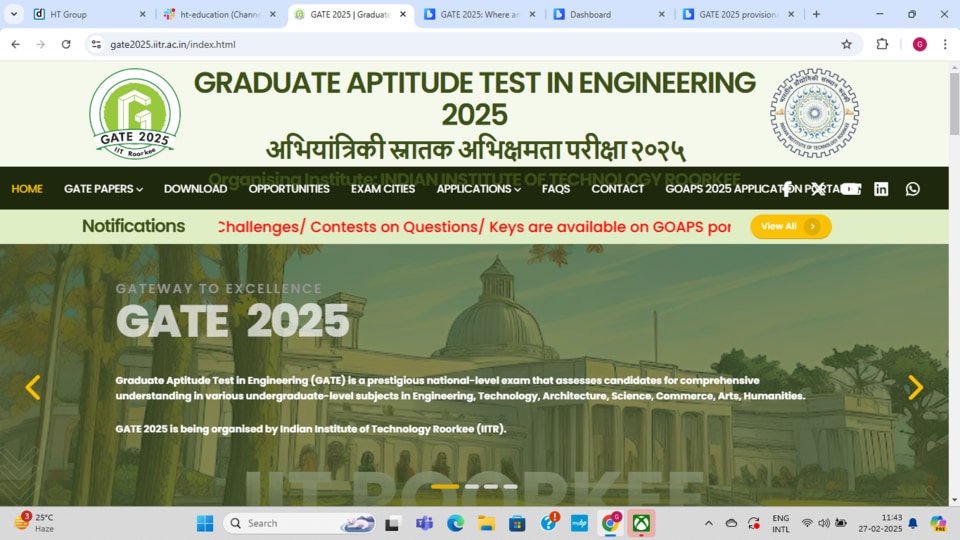Open Microsoft Store from taskbar
The image size is (960, 540).
pyautogui.click(x=517, y=523)
